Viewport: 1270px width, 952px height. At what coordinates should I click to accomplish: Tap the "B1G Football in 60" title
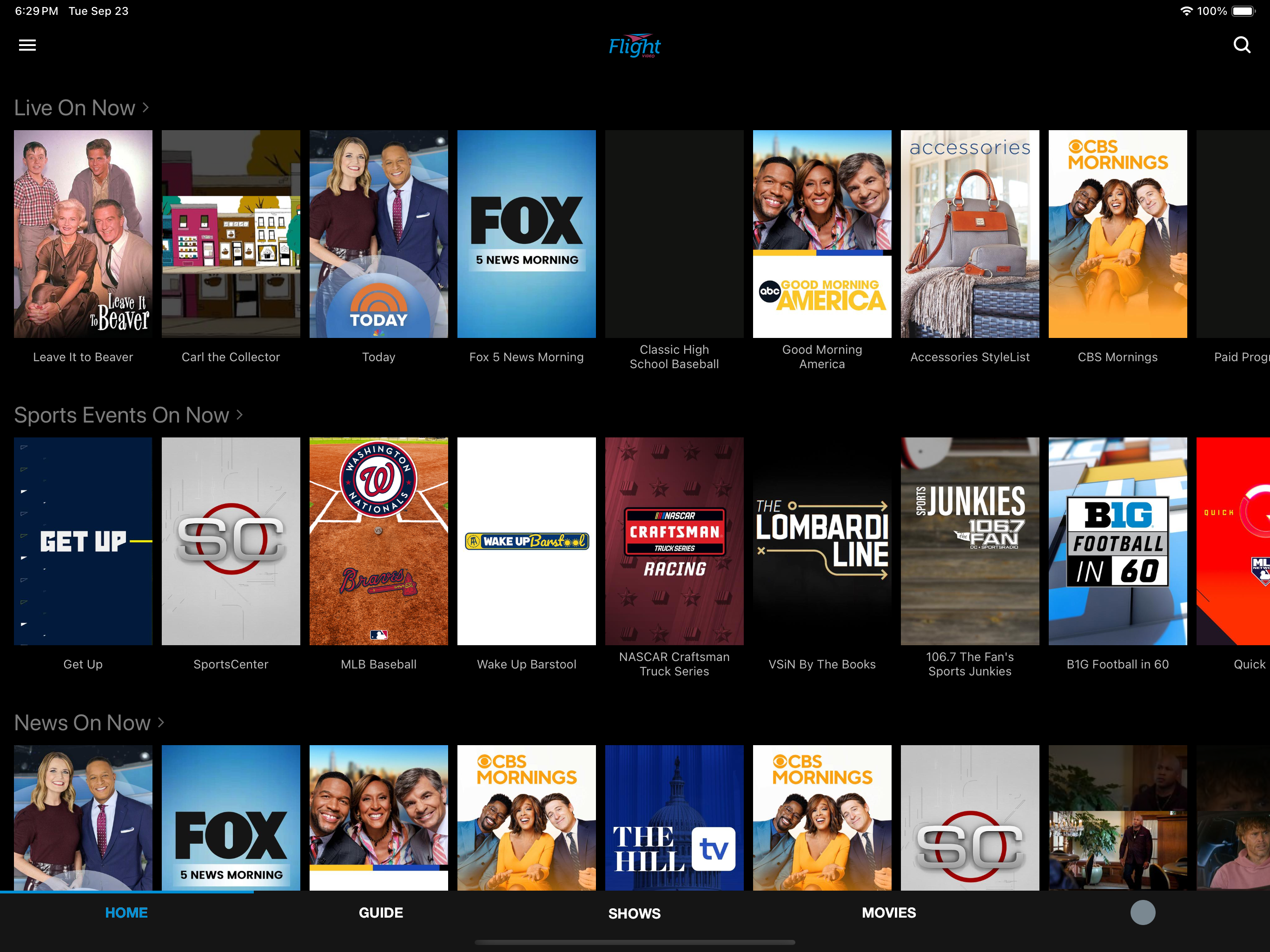1118,664
